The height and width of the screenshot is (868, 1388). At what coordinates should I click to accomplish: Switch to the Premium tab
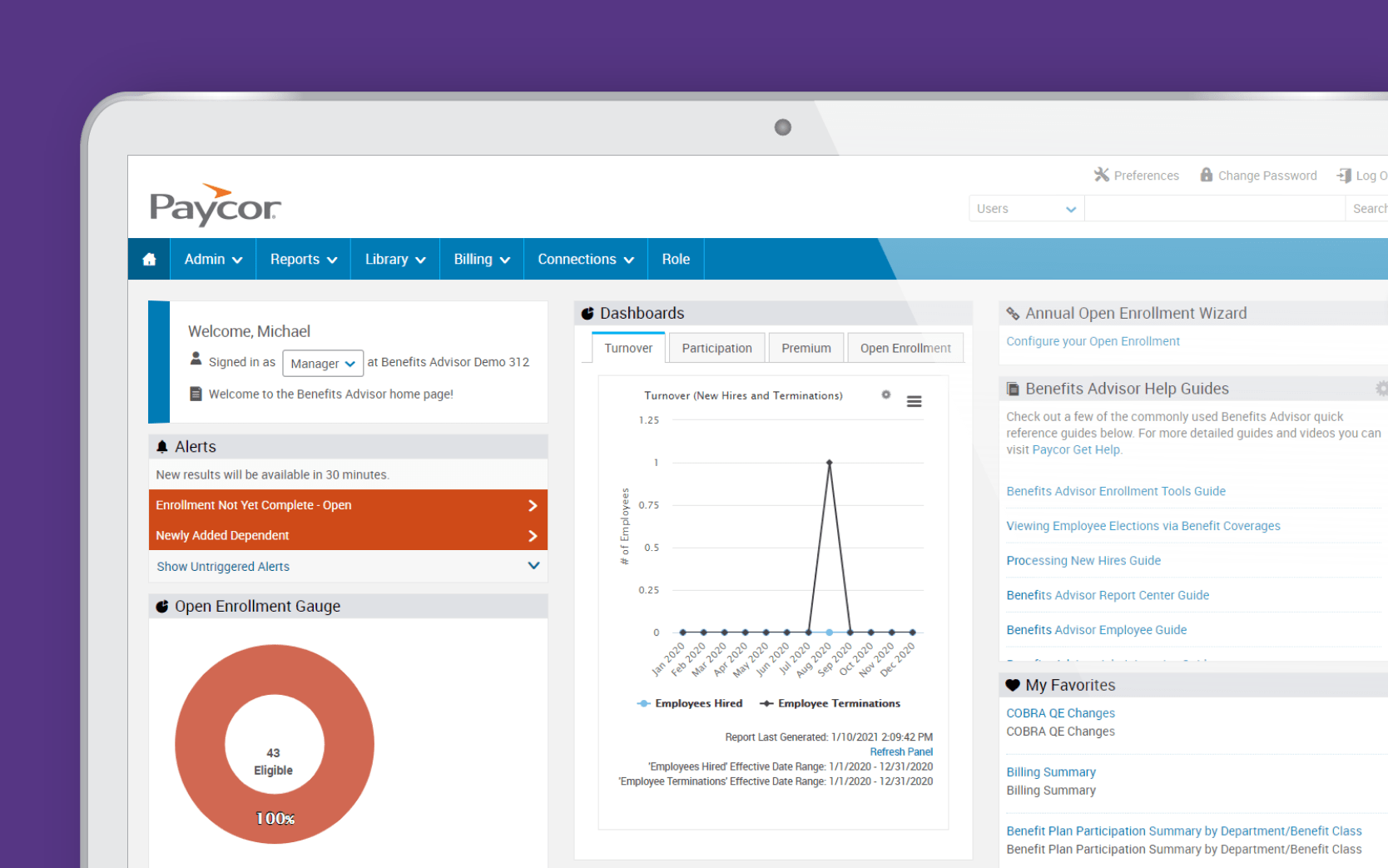pos(806,348)
